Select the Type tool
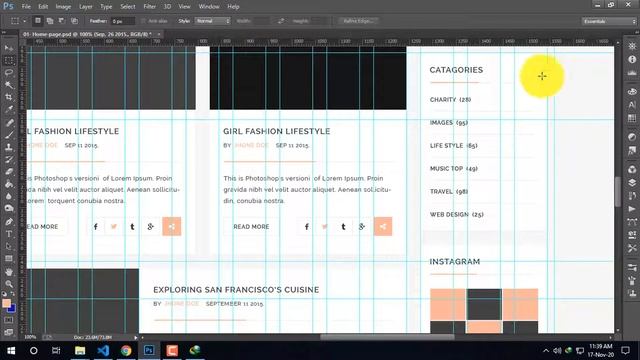 (x=9, y=234)
